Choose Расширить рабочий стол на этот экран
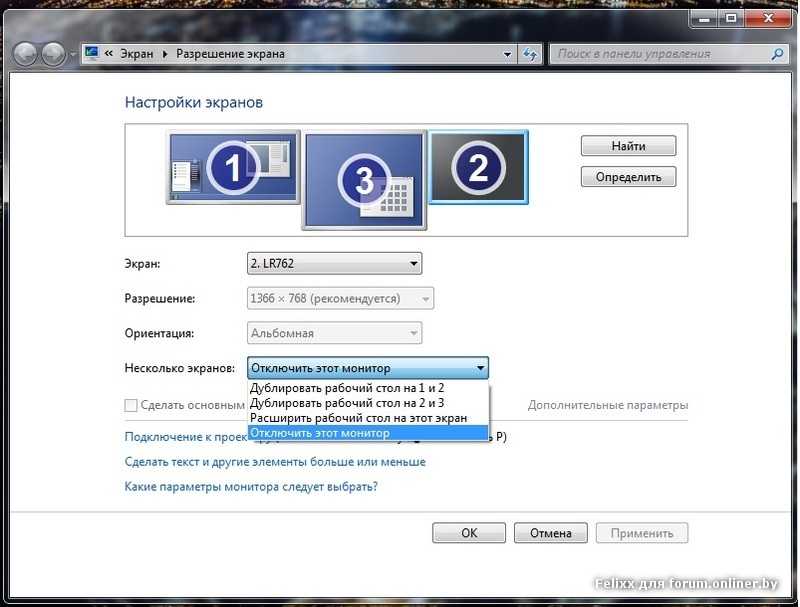This screenshot has width=800, height=607. point(367,418)
